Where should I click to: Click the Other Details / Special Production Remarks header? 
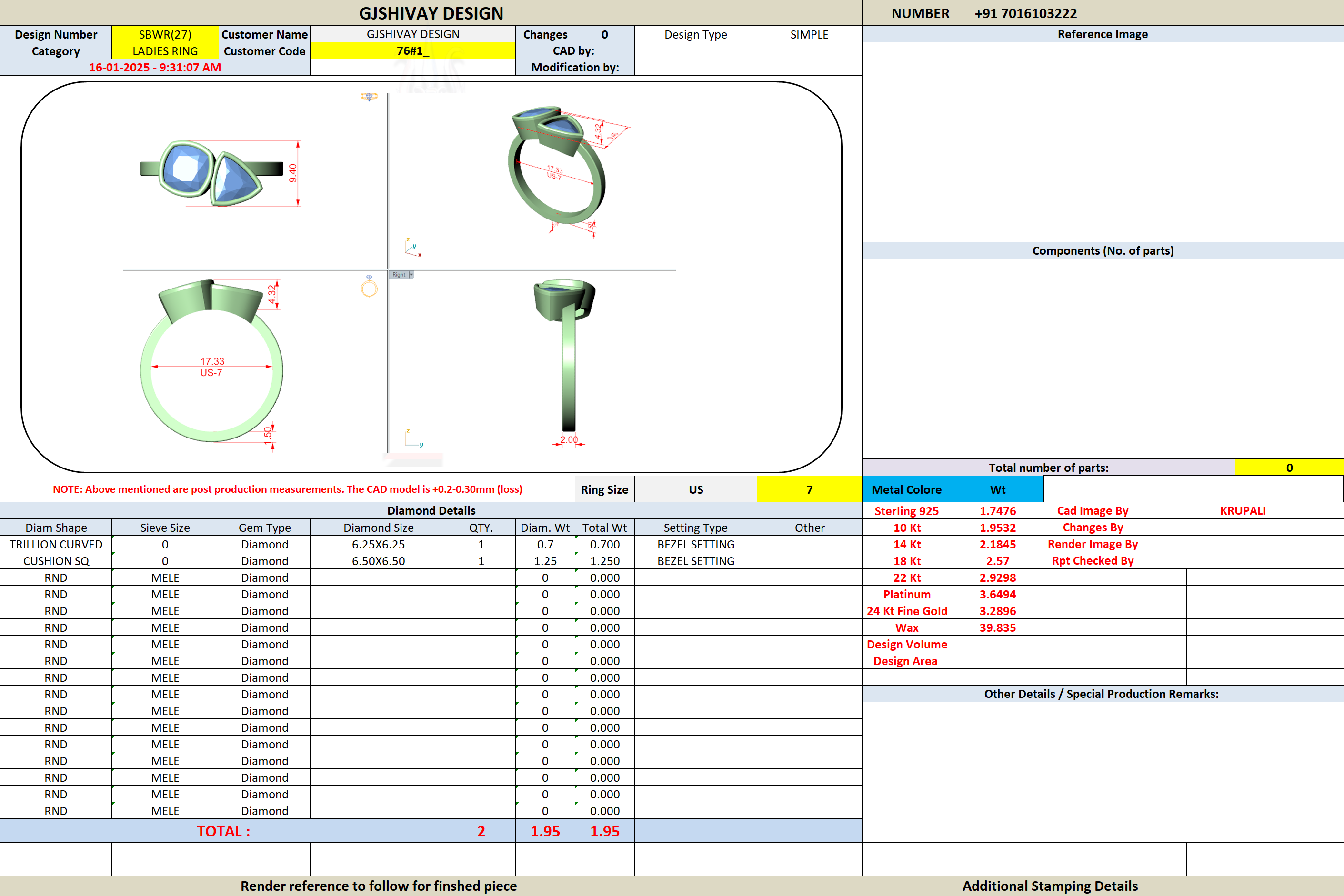coord(1103,694)
